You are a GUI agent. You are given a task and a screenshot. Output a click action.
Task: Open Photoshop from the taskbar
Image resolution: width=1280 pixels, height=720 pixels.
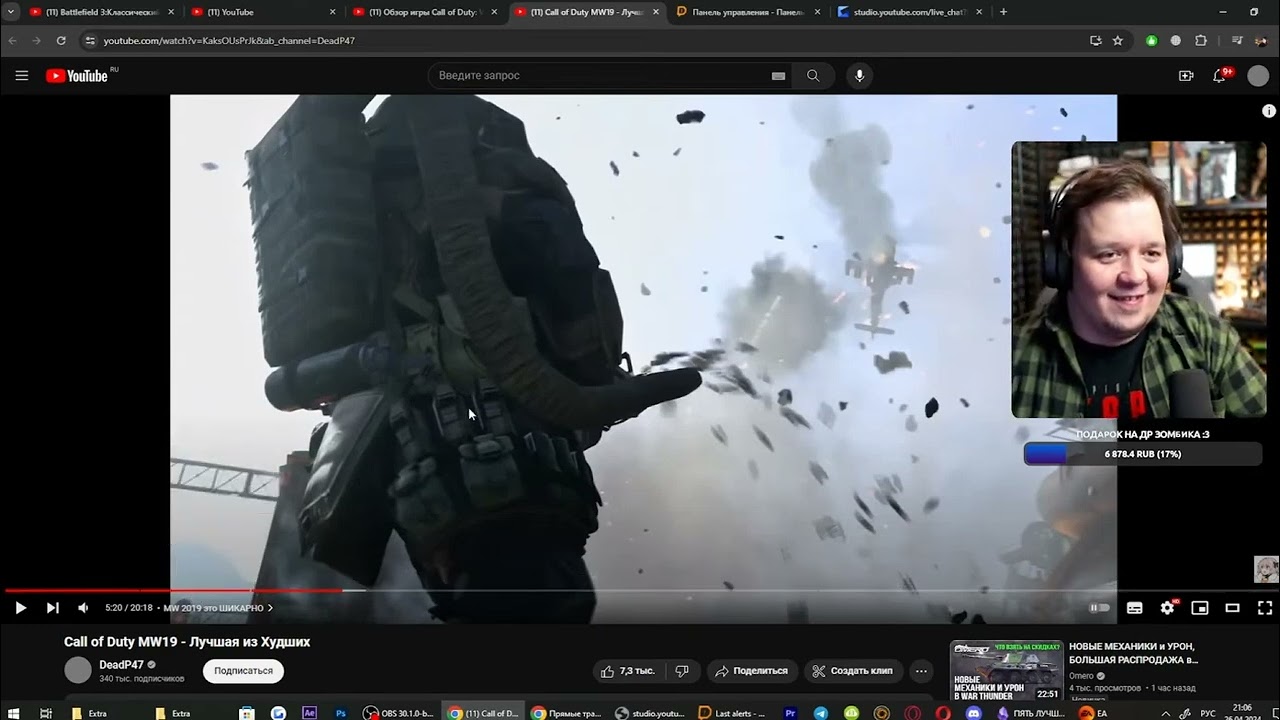click(x=340, y=713)
